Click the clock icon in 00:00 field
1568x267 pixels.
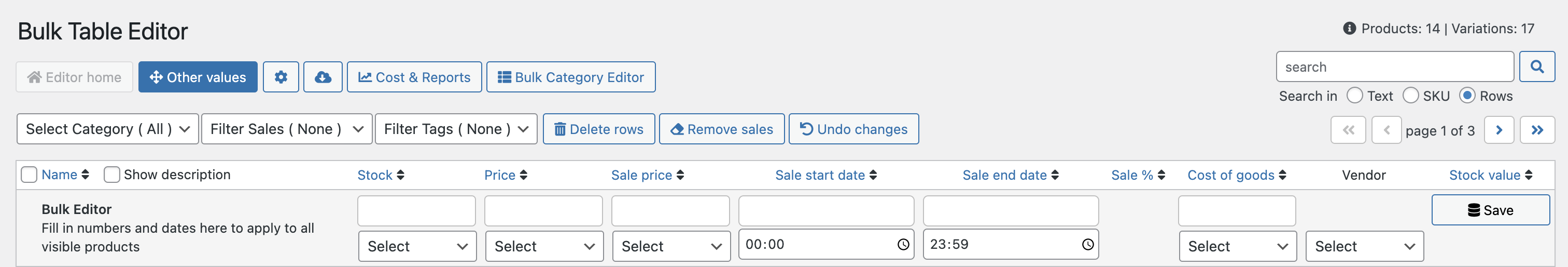[903, 245]
